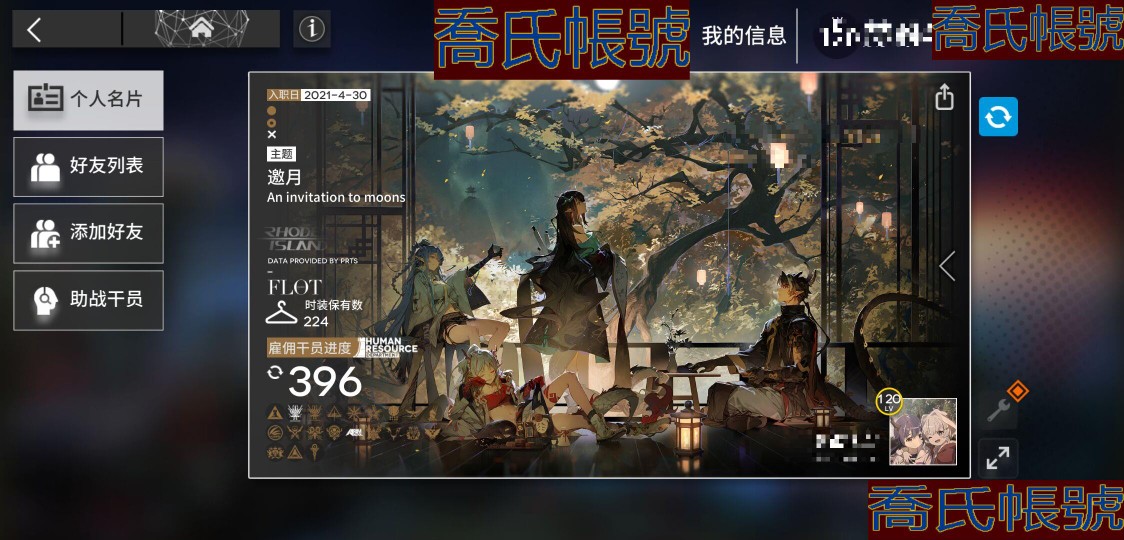Tap the player avatar thumbnail
Image resolution: width=1124 pixels, height=540 pixels.
coord(923,432)
